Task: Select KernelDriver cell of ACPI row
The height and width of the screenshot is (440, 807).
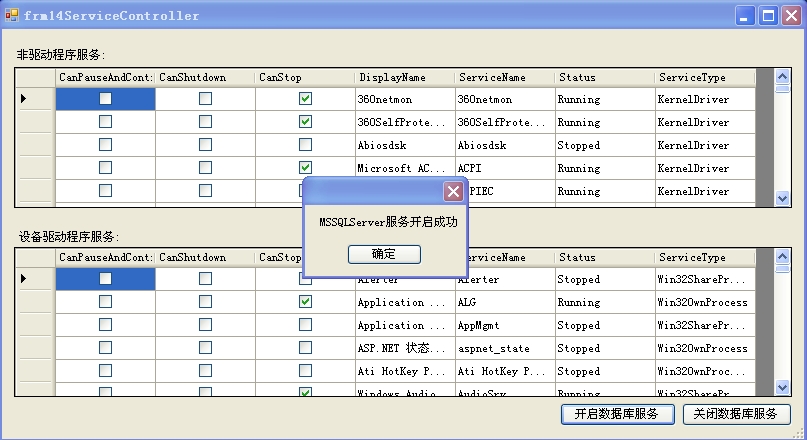Action: pos(705,168)
